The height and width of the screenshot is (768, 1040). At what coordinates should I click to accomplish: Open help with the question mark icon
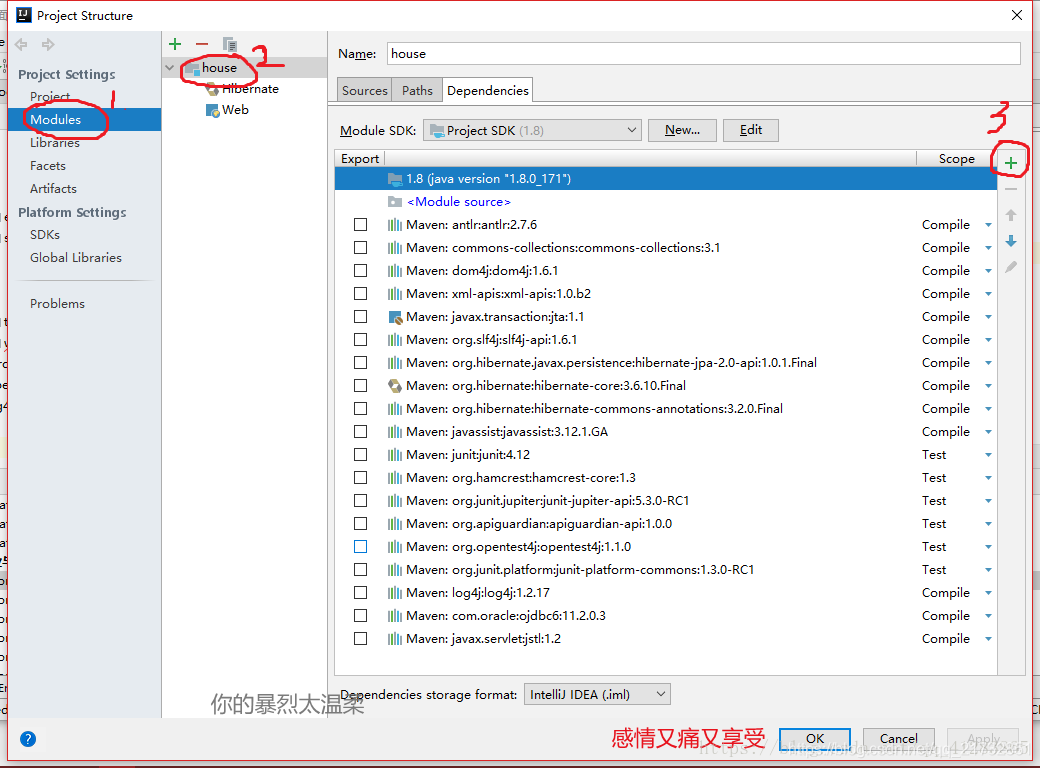click(28, 739)
